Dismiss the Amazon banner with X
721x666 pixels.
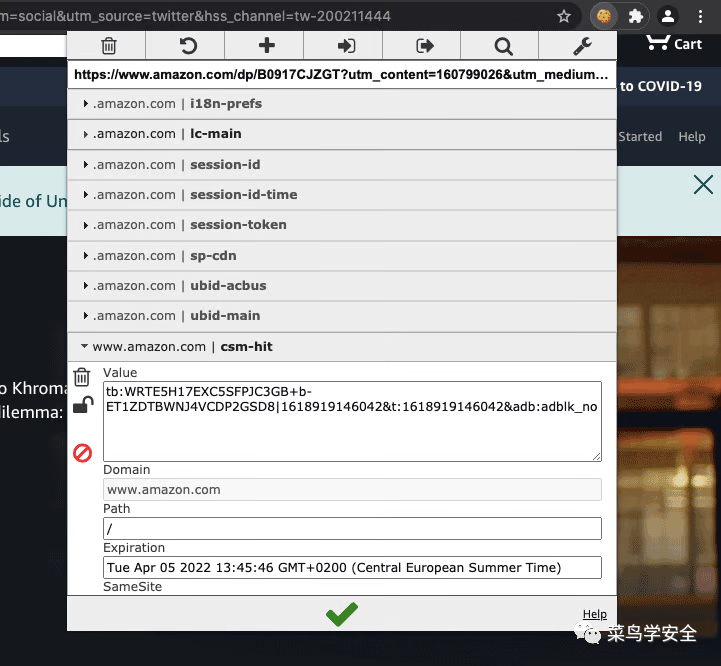[x=703, y=185]
